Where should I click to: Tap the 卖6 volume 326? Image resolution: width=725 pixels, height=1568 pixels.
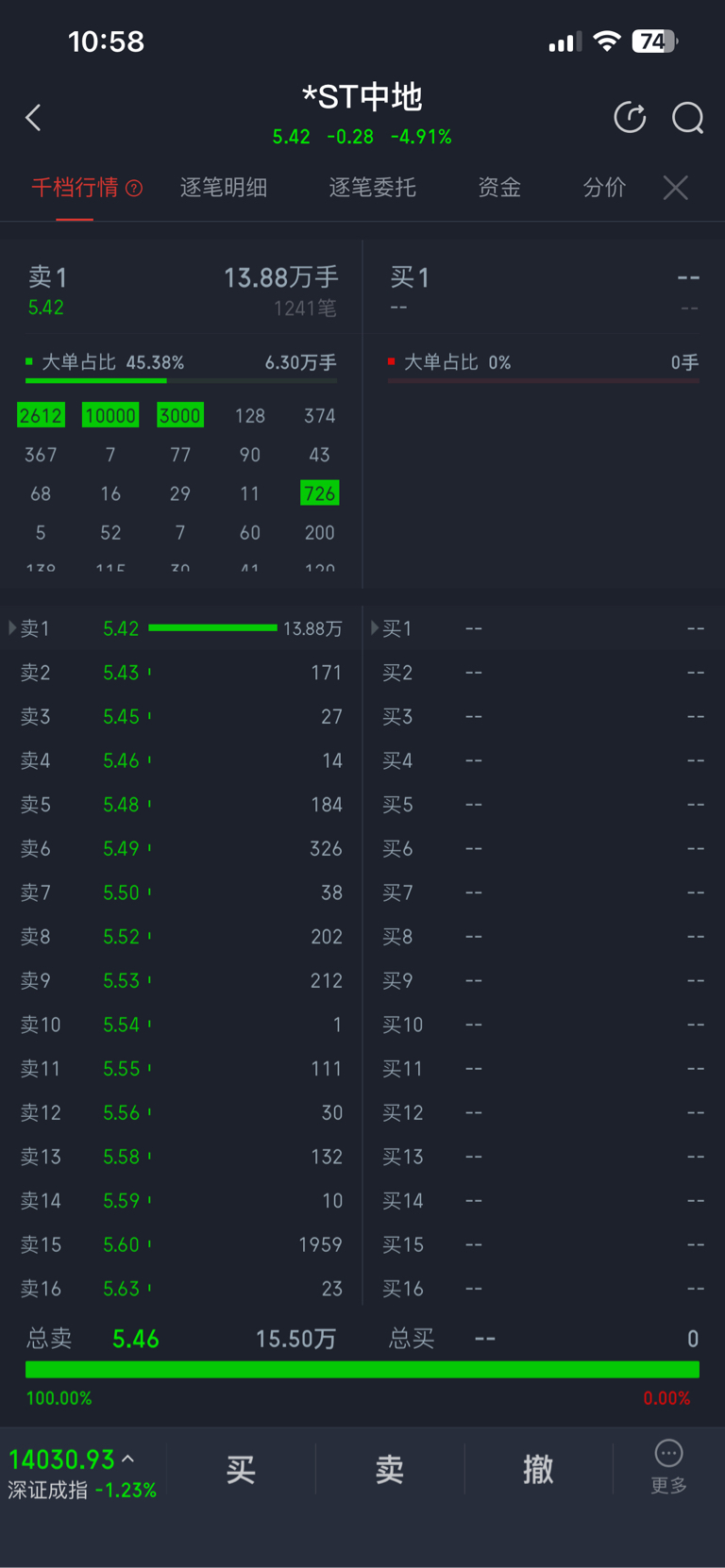pyautogui.click(x=326, y=849)
